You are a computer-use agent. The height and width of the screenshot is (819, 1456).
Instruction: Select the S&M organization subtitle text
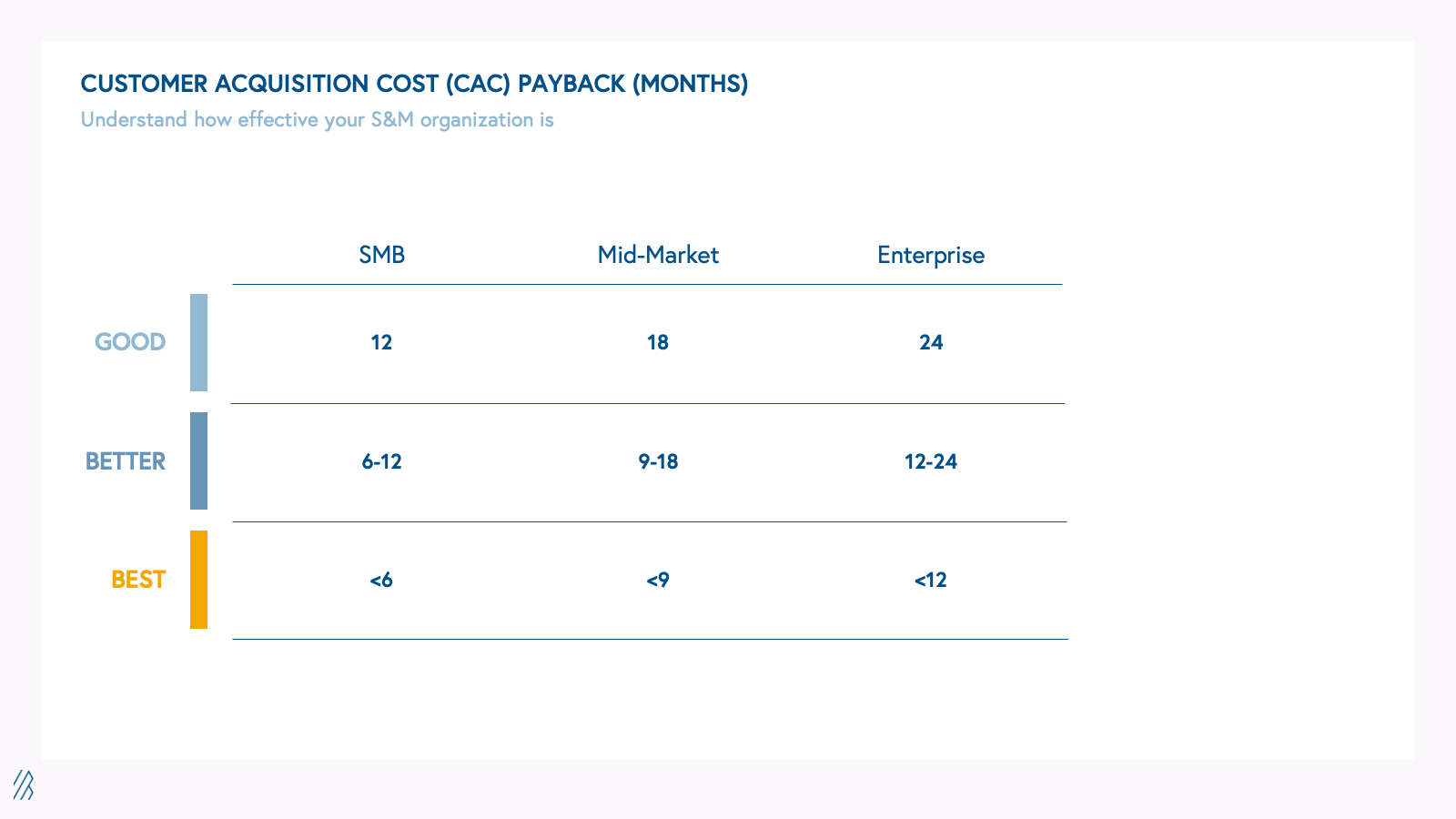pos(317,120)
